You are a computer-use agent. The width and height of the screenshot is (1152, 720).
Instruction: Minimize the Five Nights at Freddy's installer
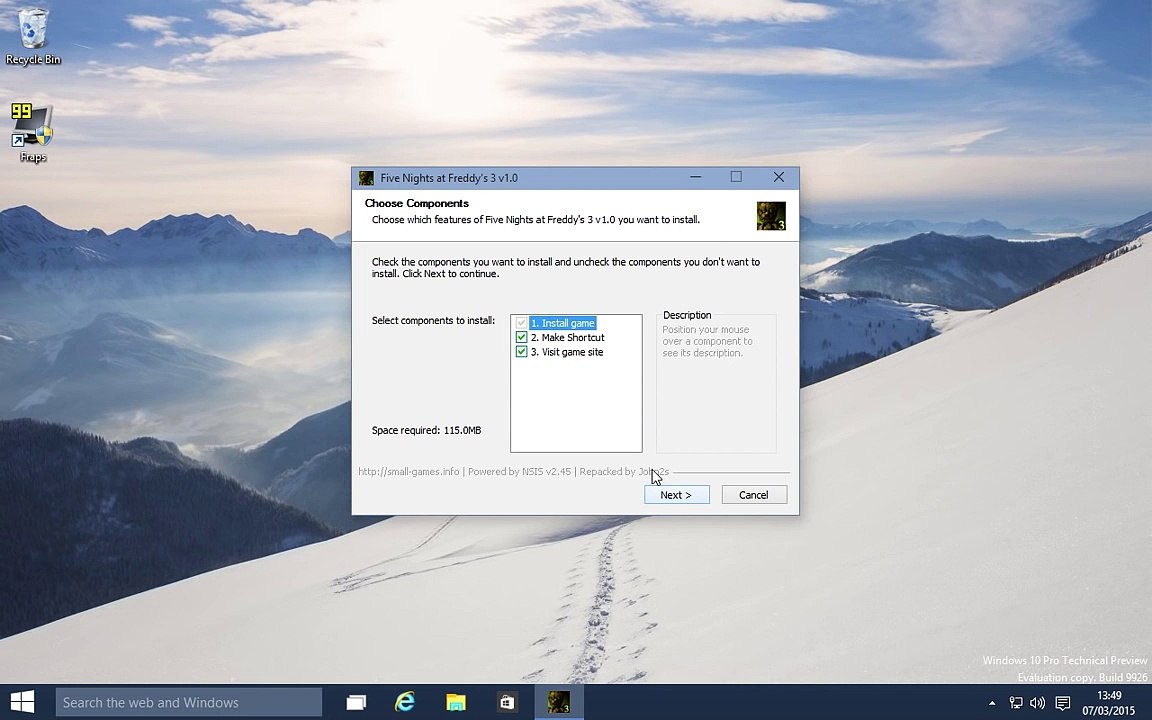point(695,177)
